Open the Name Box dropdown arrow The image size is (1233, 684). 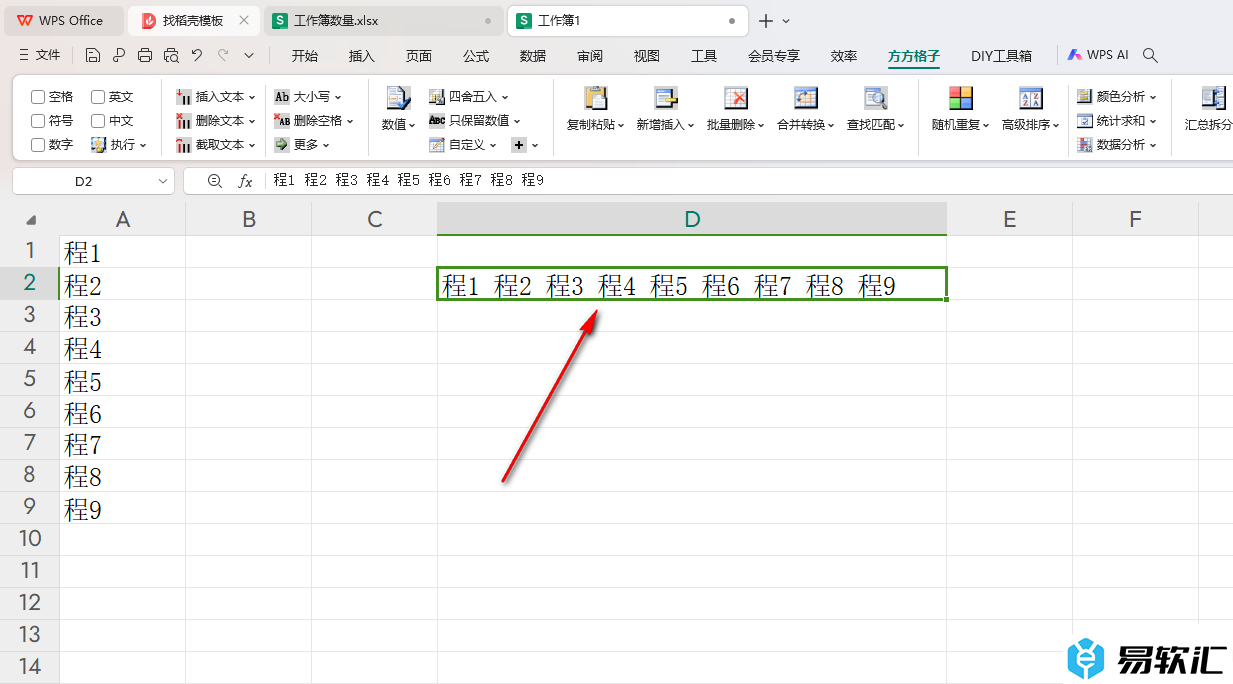[163, 181]
